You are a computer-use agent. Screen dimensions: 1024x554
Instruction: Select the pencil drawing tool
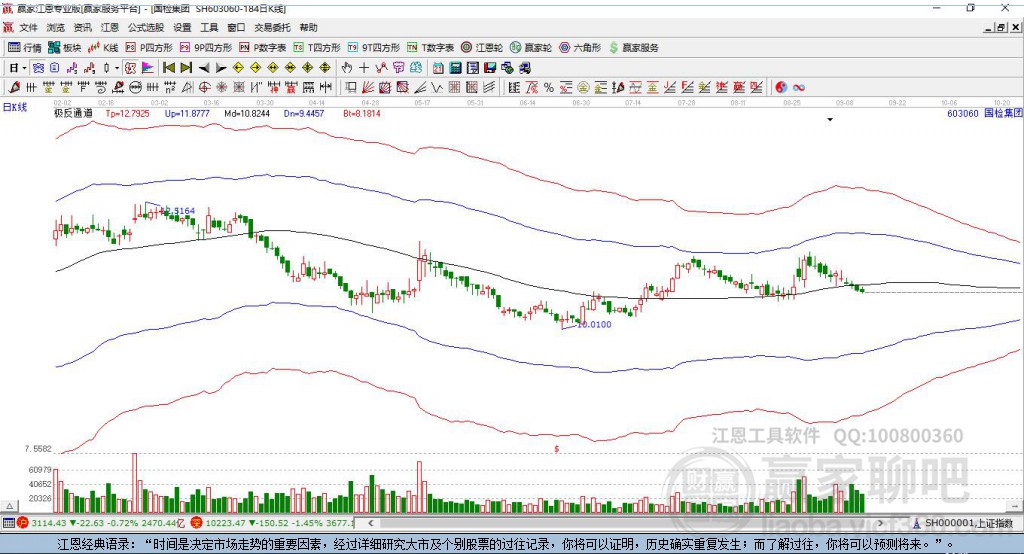(x=14, y=87)
